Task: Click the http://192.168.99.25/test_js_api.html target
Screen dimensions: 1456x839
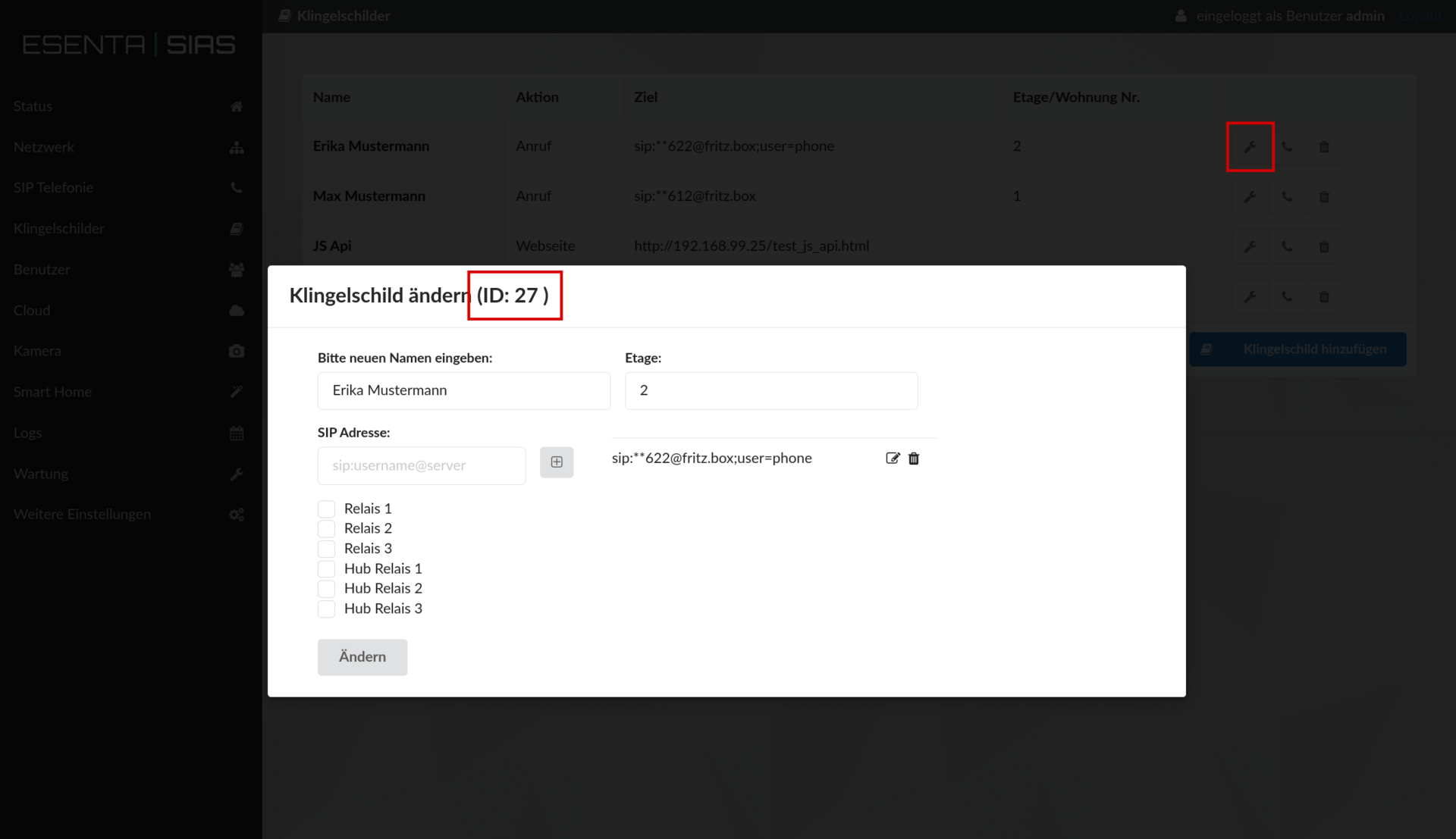Action: coord(752,246)
